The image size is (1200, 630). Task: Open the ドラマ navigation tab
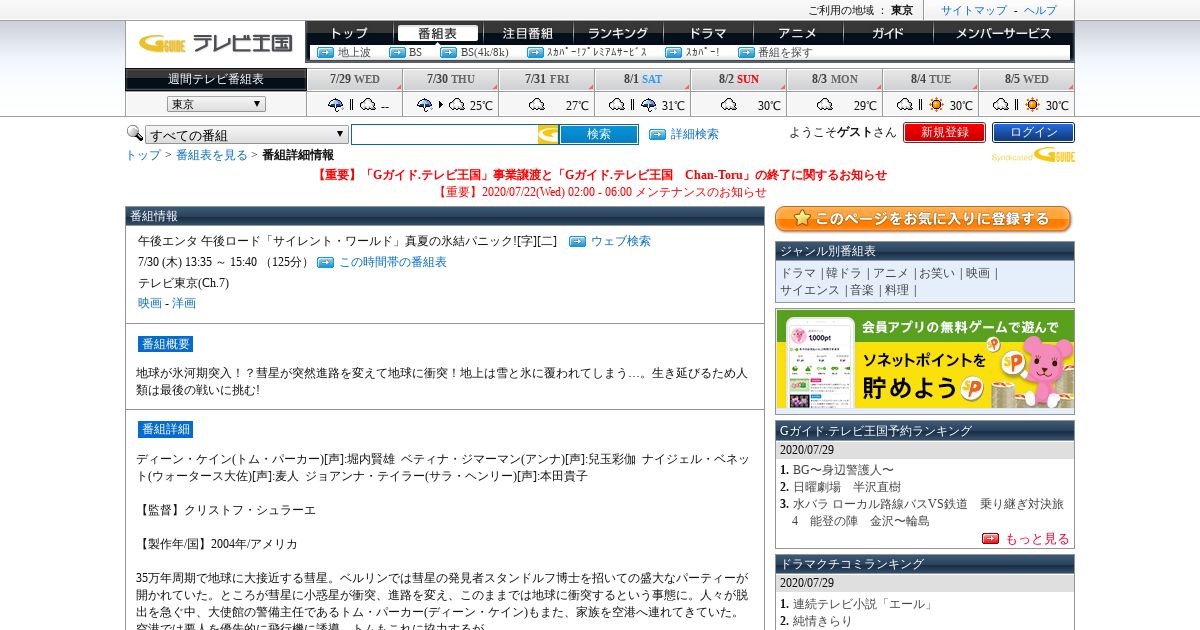pos(708,33)
